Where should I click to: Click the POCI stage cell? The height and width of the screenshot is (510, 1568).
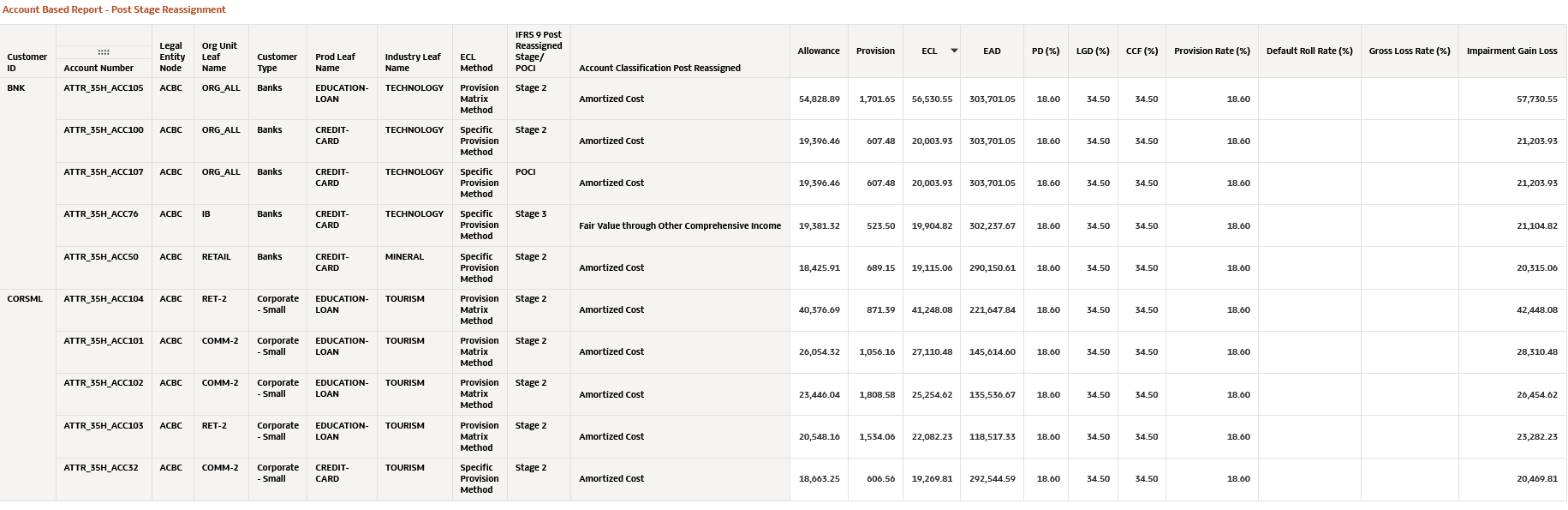(526, 172)
